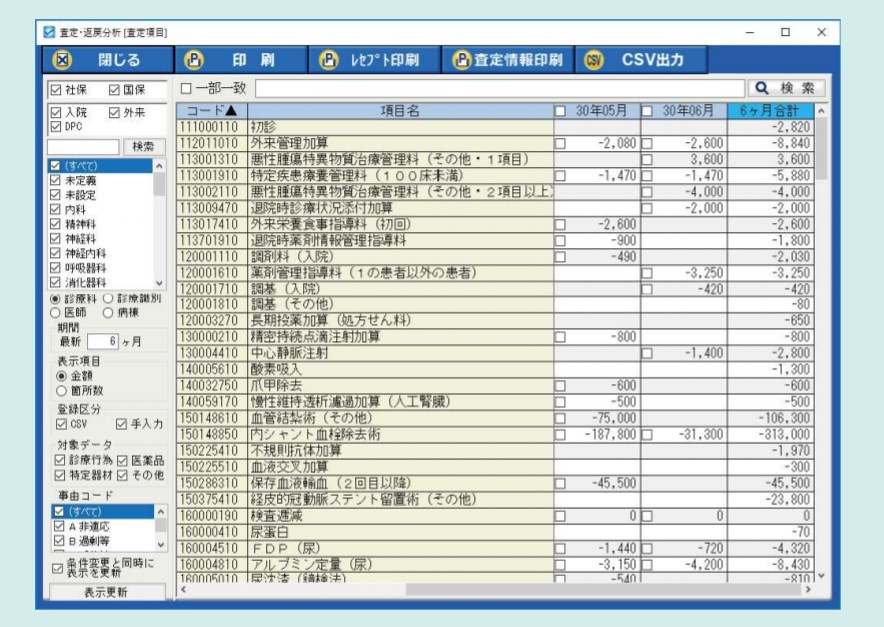Toggle A 非適応 reason code checkbox

(x=59, y=526)
